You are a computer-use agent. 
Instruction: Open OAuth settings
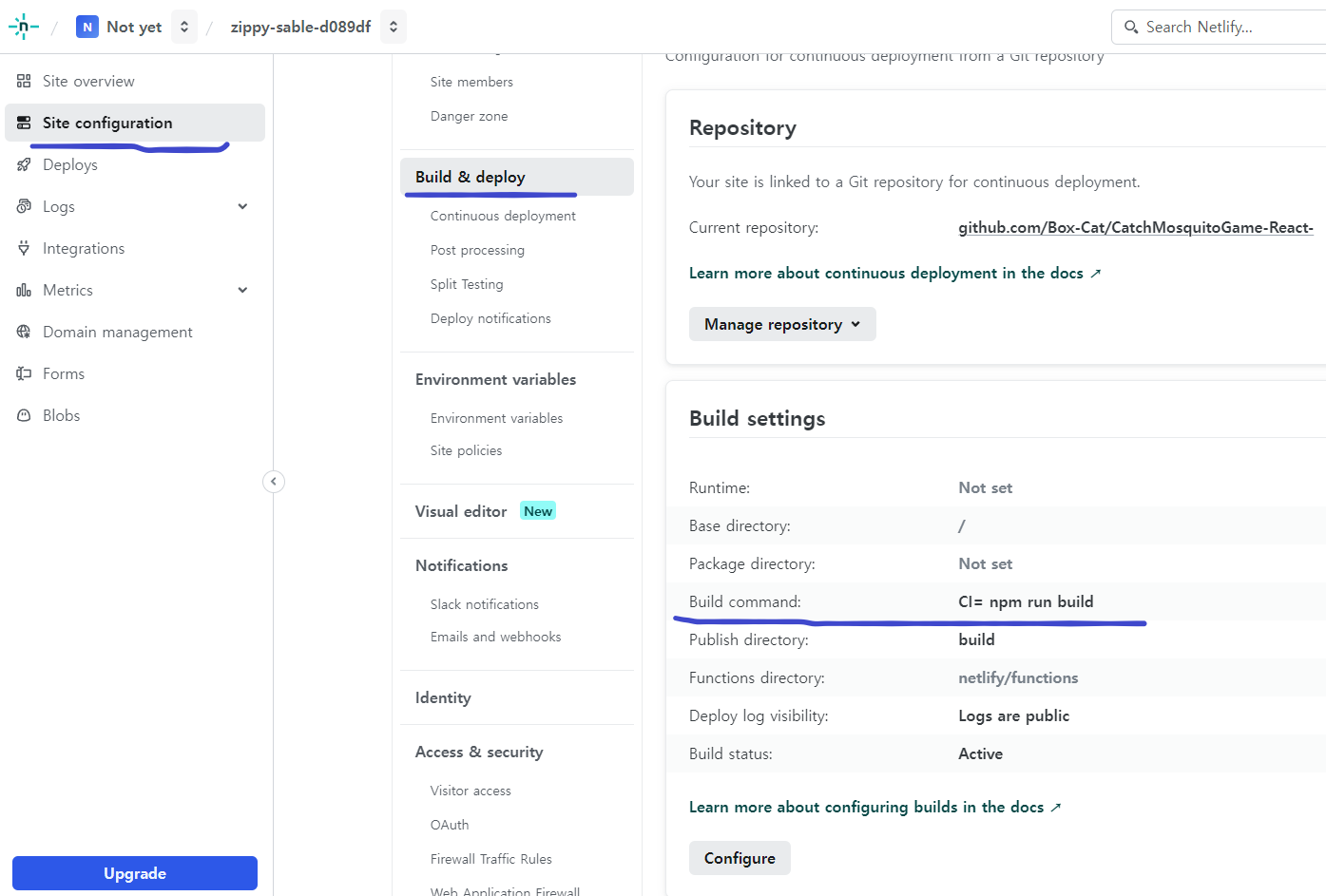(450, 825)
